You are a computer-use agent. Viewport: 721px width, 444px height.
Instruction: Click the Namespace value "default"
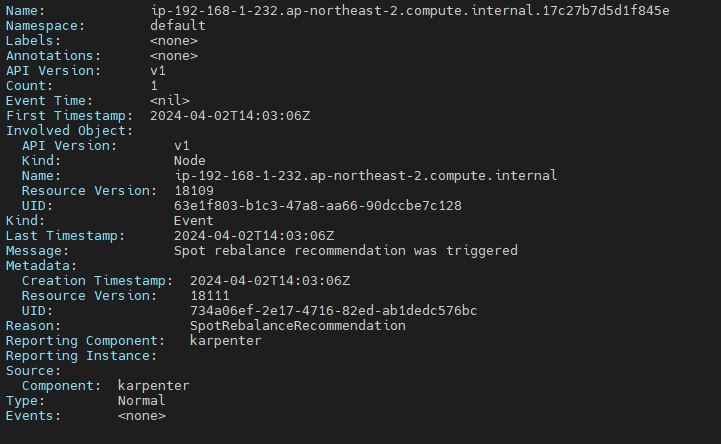tap(178, 25)
